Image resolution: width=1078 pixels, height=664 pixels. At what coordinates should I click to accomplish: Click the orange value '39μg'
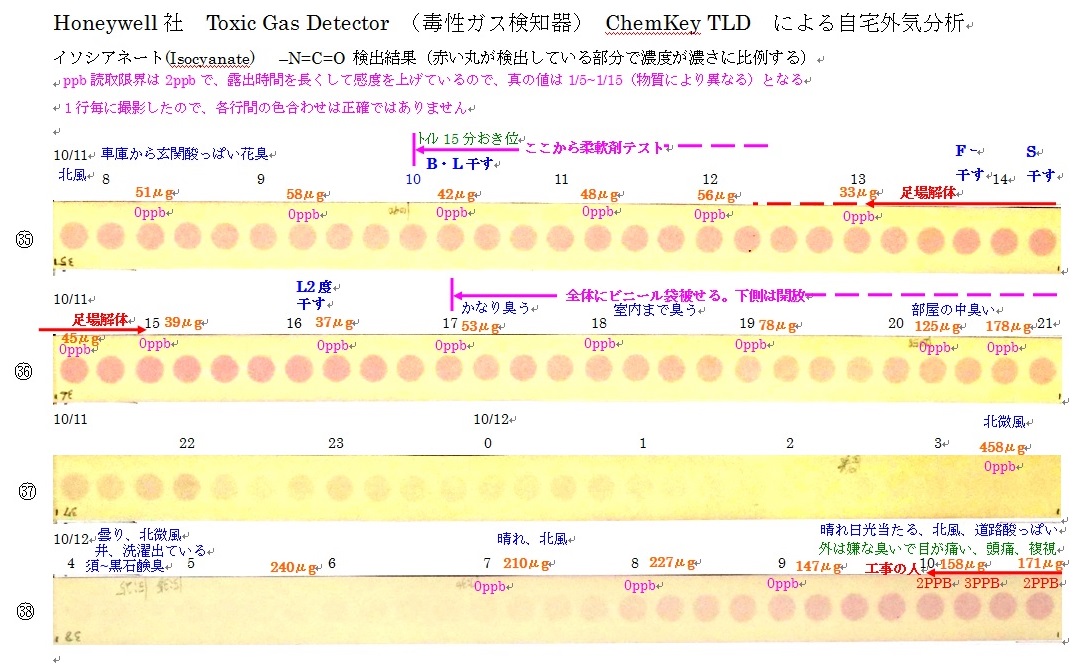click(x=184, y=322)
